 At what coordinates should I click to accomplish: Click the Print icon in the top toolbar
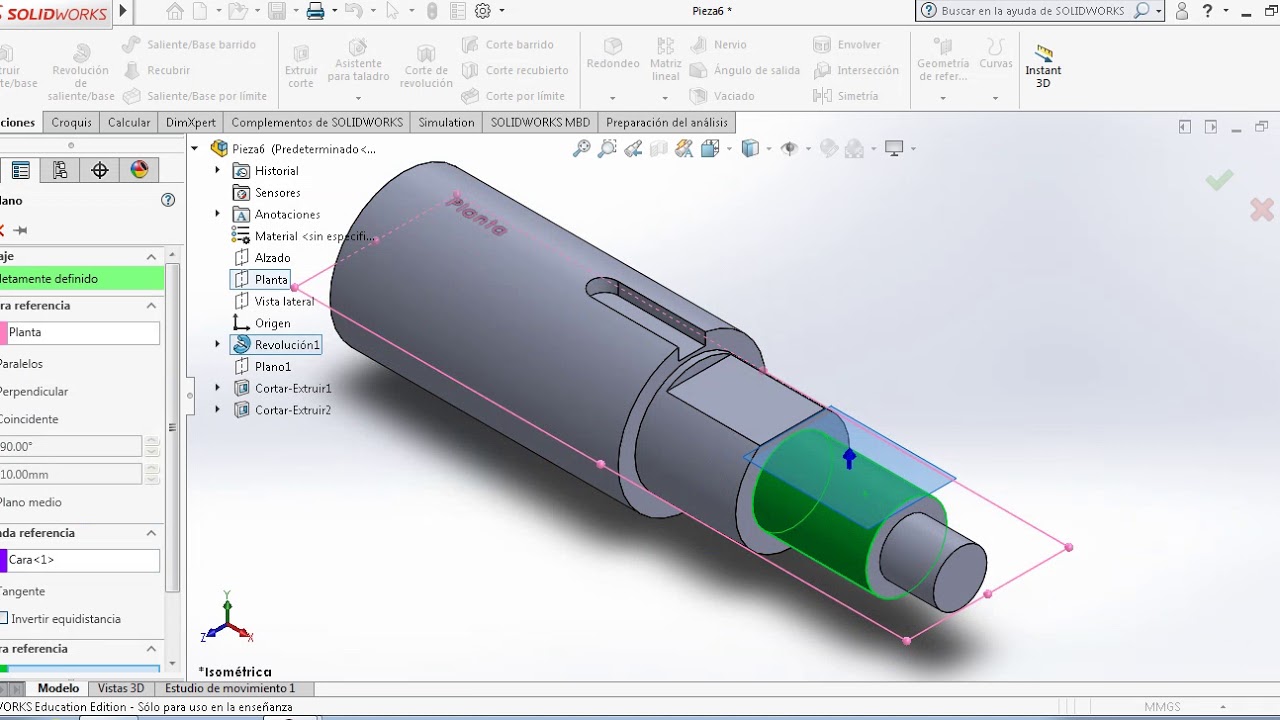point(315,11)
